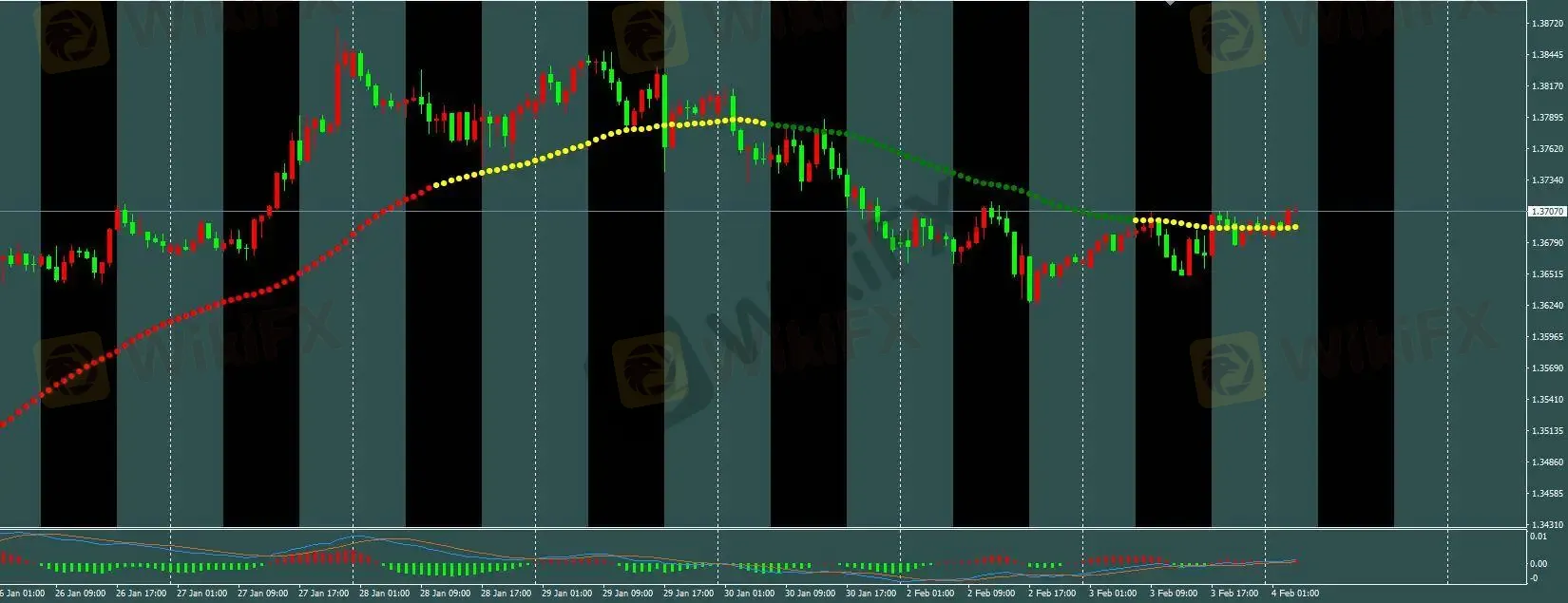1568x603 pixels.
Task: Click the 0.00 indicator scale label
Action: [x=1538, y=563]
